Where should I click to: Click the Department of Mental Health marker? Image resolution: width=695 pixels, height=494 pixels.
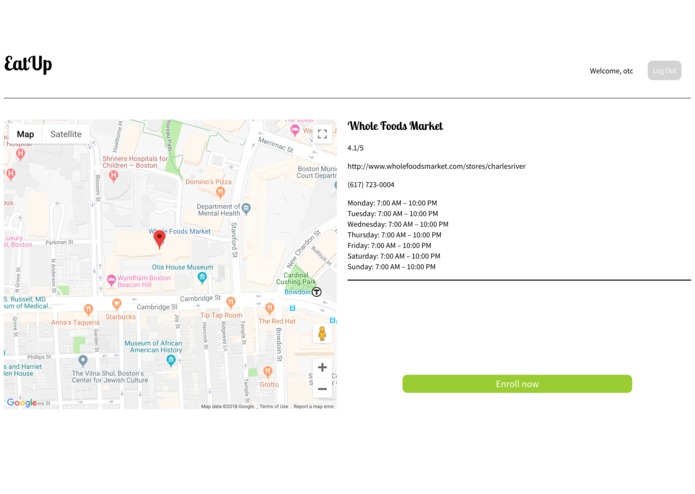[246, 208]
